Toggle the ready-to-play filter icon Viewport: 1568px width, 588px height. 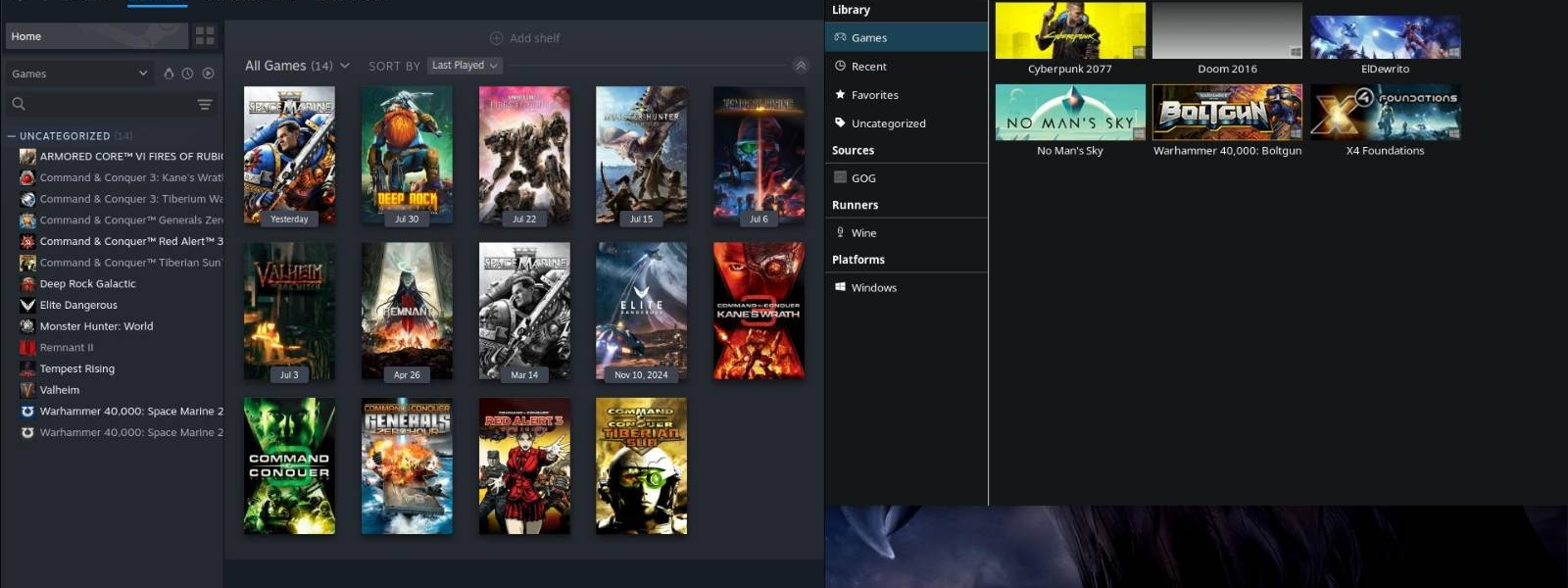[x=208, y=73]
